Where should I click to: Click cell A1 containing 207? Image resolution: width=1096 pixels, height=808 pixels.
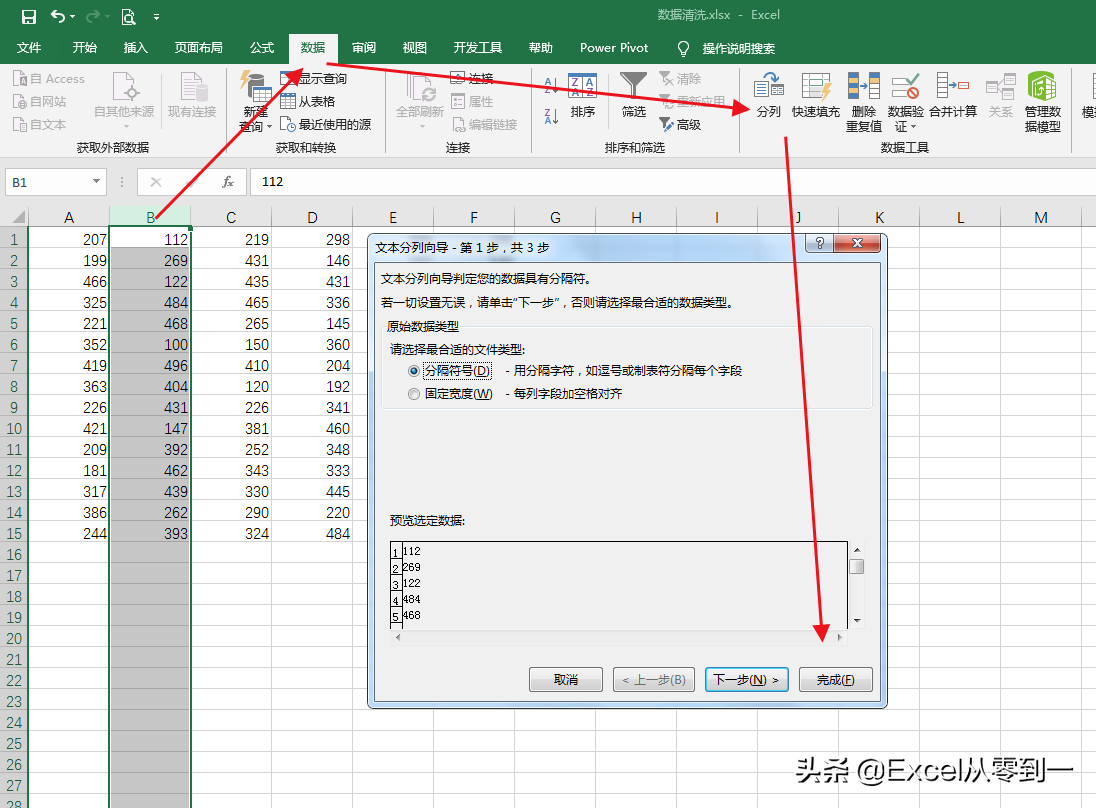68,240
